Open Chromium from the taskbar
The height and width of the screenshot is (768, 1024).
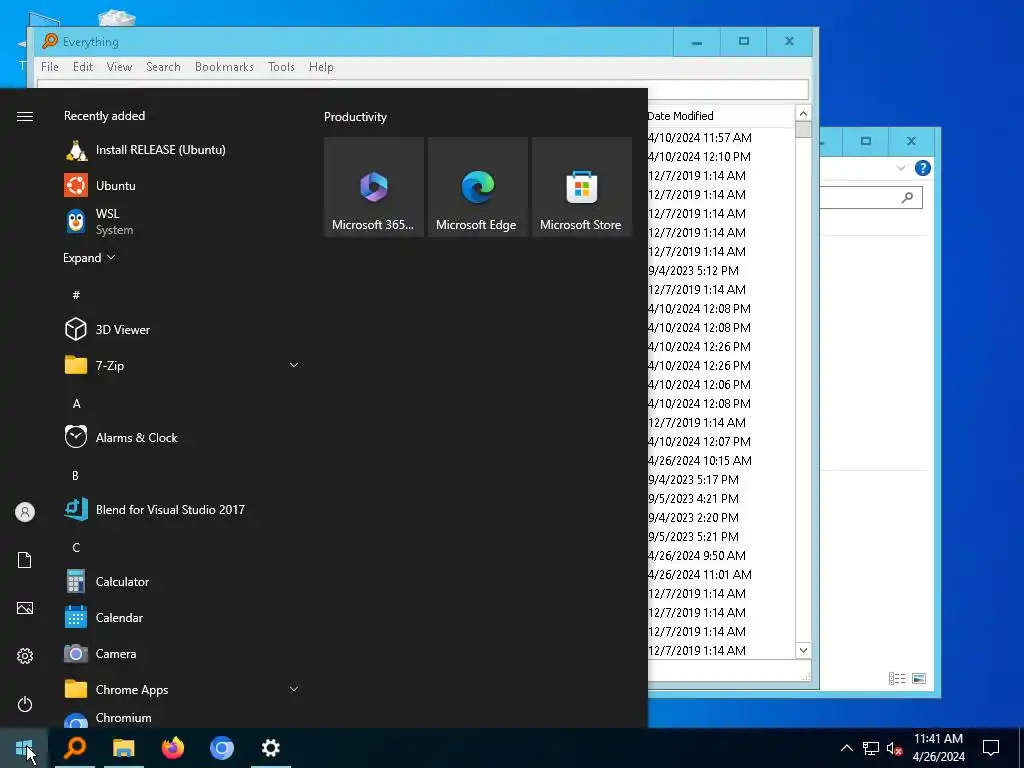coord(221,748)
